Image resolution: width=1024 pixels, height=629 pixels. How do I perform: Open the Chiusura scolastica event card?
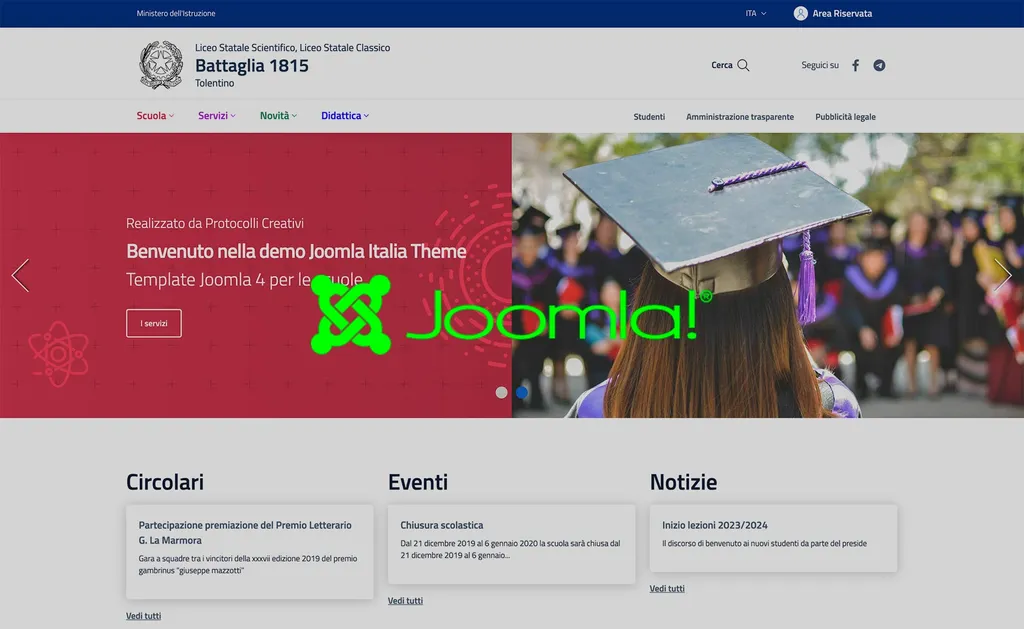pyautogui.click(x=511, y=543)
